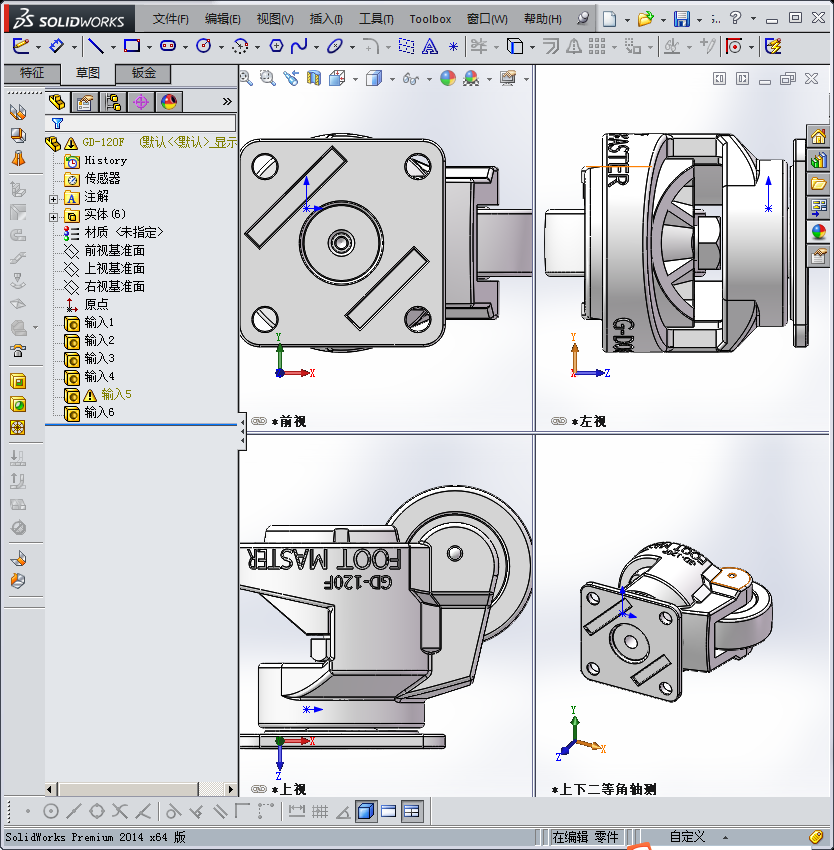Toggle the four-view viewport layout button
This screenshot has height=850, width=834.
coord(412,811)
